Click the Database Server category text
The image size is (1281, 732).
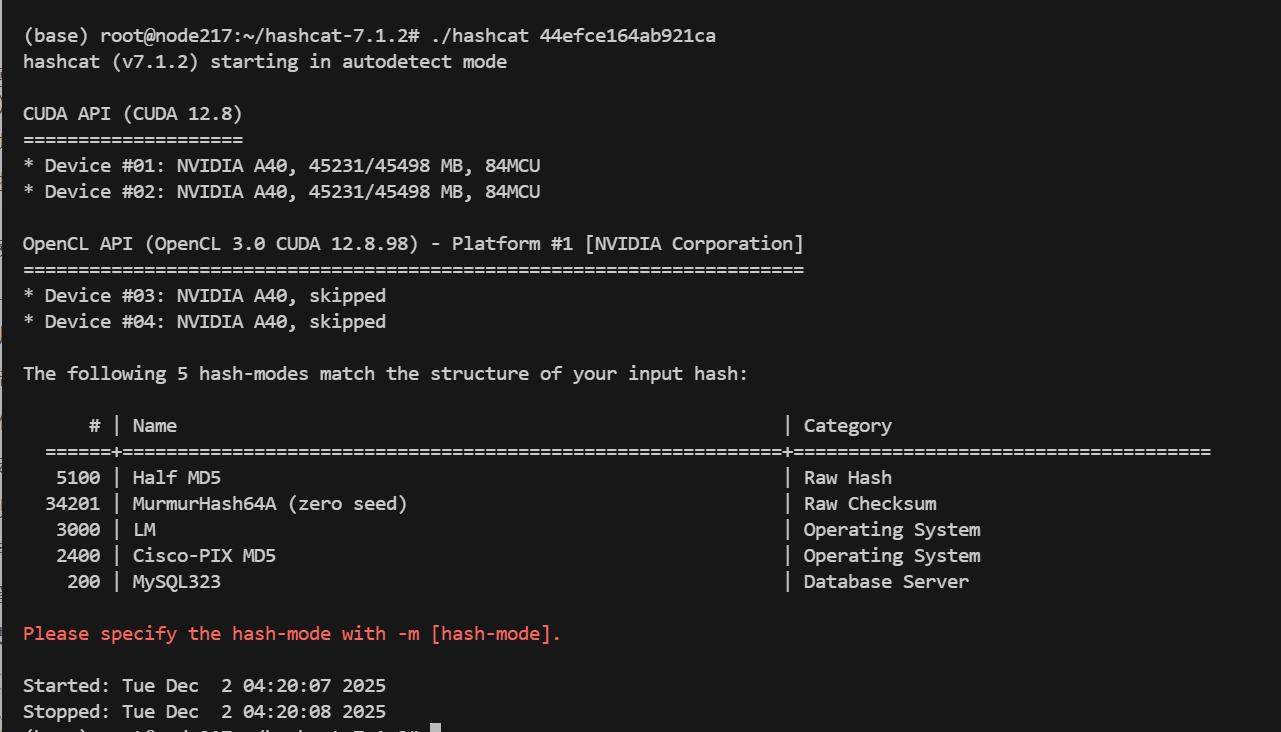click(x=885, y=582)
